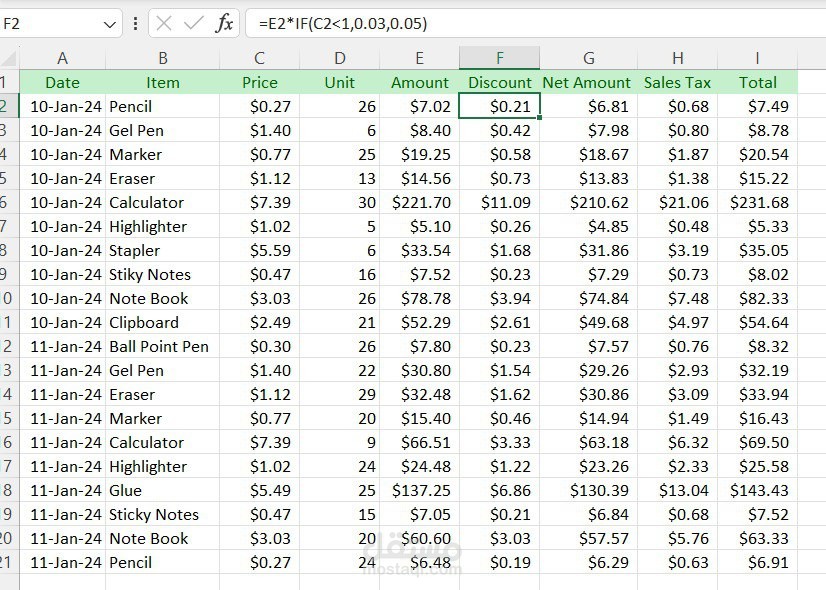826x590 pixels.
Task: Open the Name Box dropdown arrow
Action: pos(110,24)
